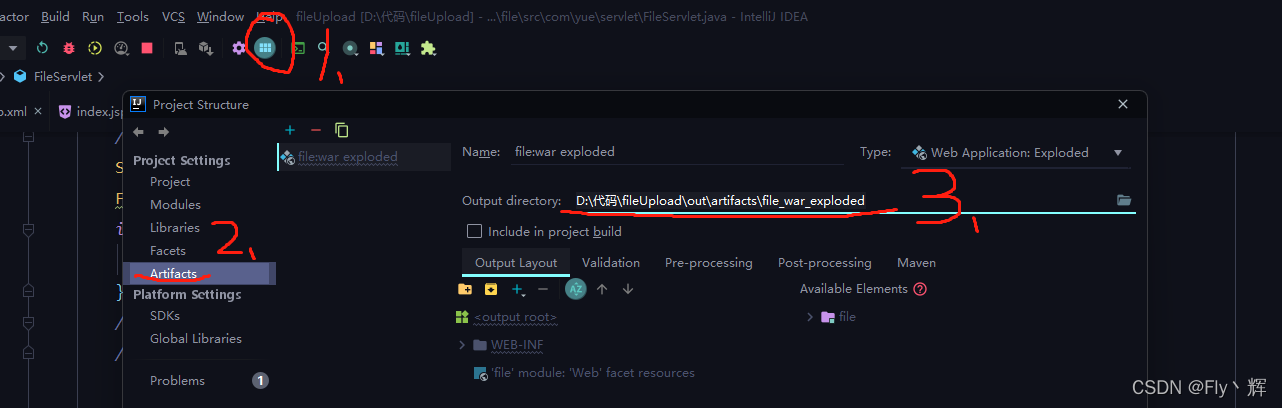Image resolution: width=1282 pixels, height=408 pixels.
Task: Click the Update project download-arrow icon
Action: [205, 47]
